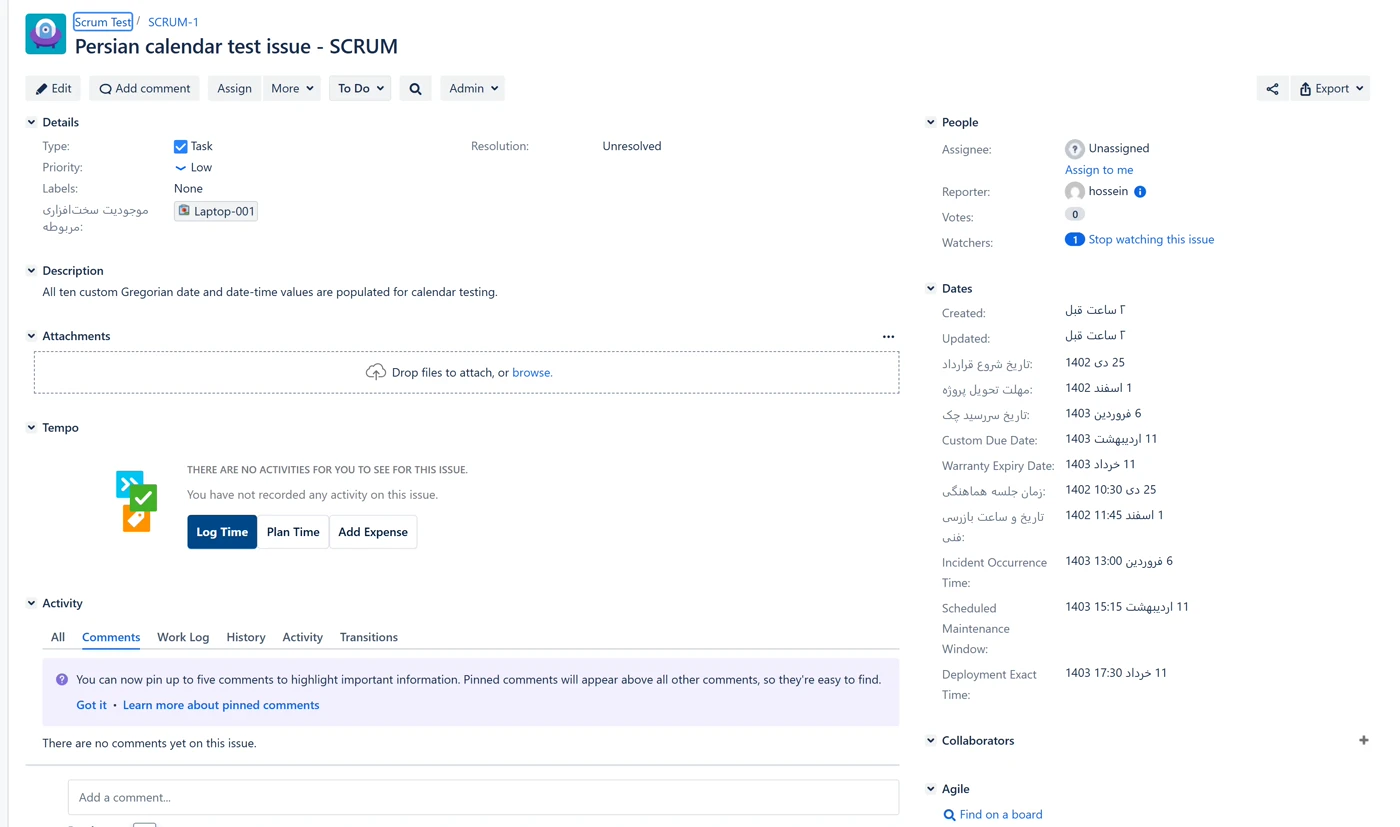Image resolution: width=1400 pixels, height=827 pixels.
Task: Open attachments three-dots options menu
Action: point(888,337)
